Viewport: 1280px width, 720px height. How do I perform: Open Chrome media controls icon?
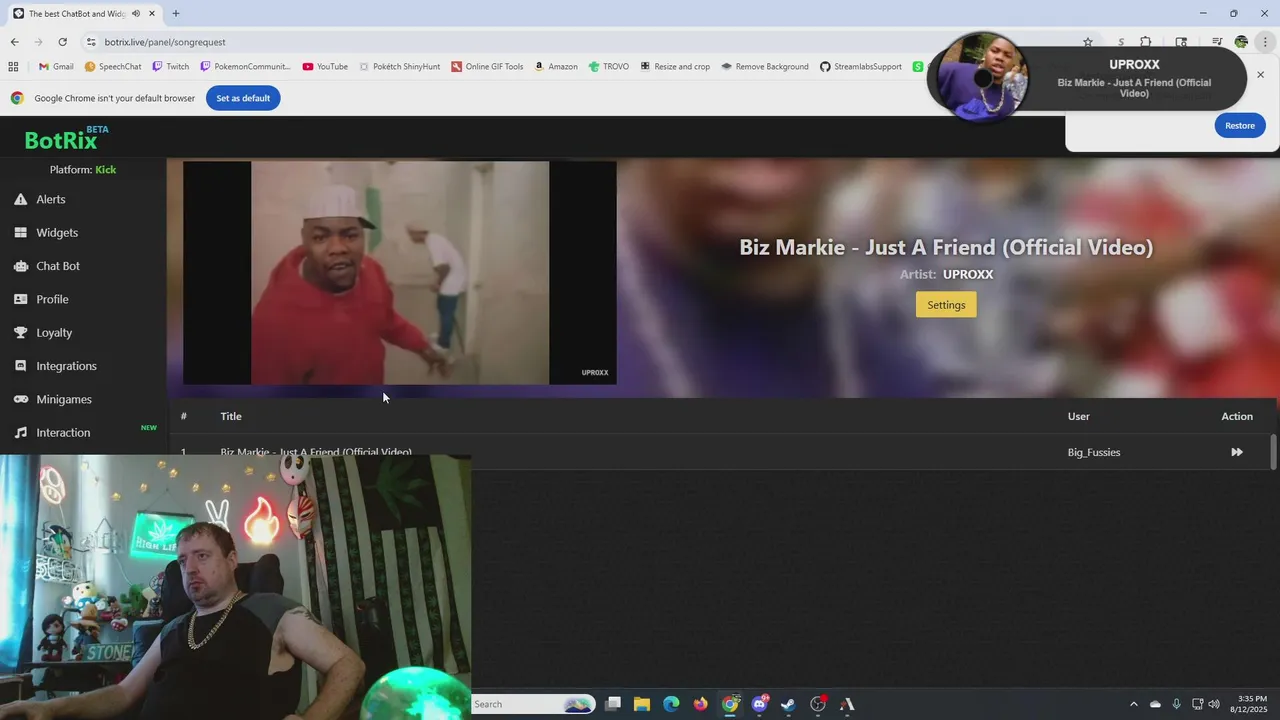1217,42
